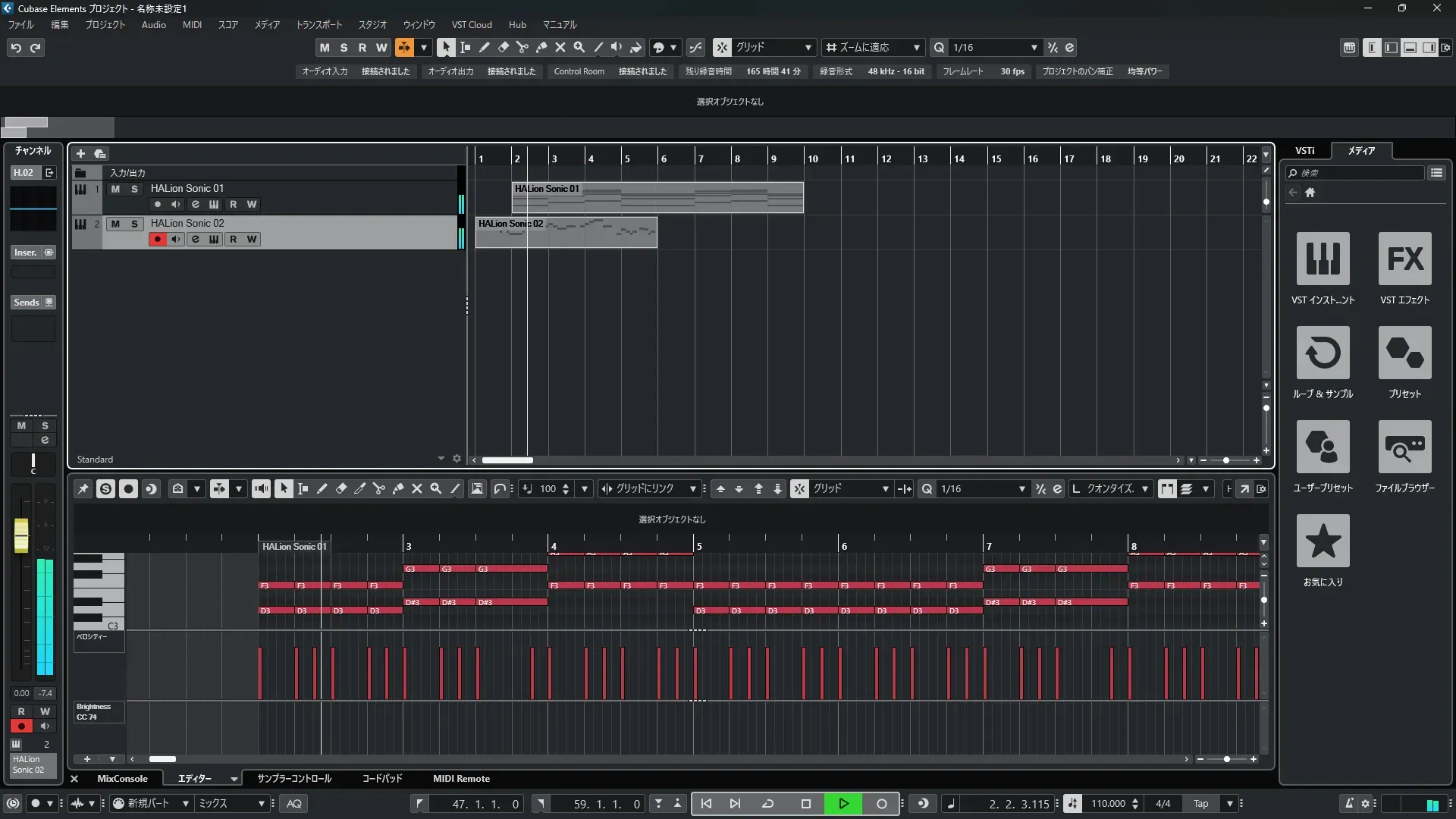This screenshot has width=1456, height=819.
Task: Mute the HALion Sonic 01 track
Action: coord(115,189)
